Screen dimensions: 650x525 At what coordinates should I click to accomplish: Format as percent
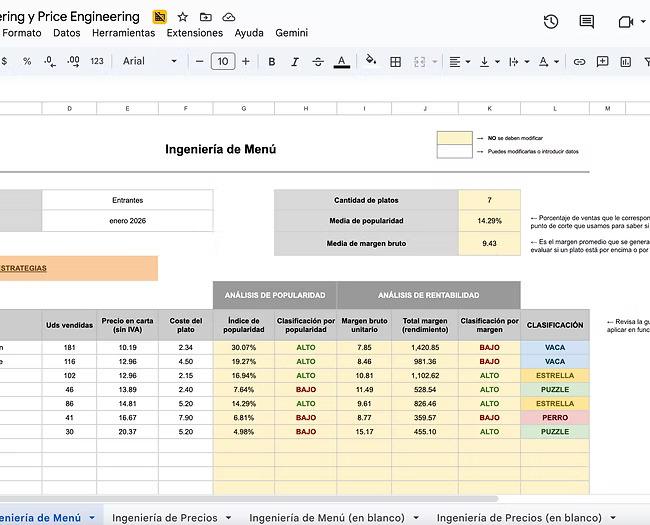pos(27,61)
